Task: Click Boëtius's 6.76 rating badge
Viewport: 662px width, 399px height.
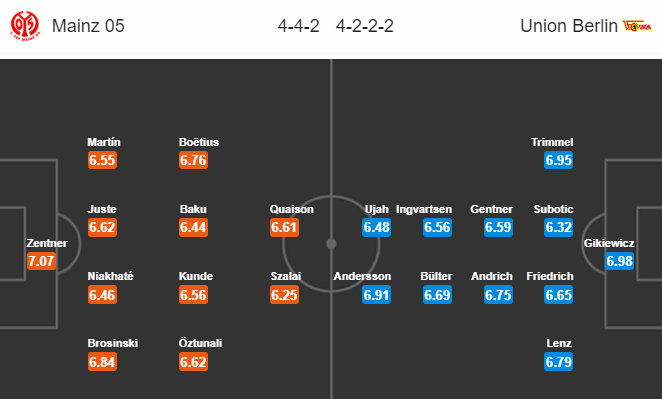Action: tap(193, 160)
